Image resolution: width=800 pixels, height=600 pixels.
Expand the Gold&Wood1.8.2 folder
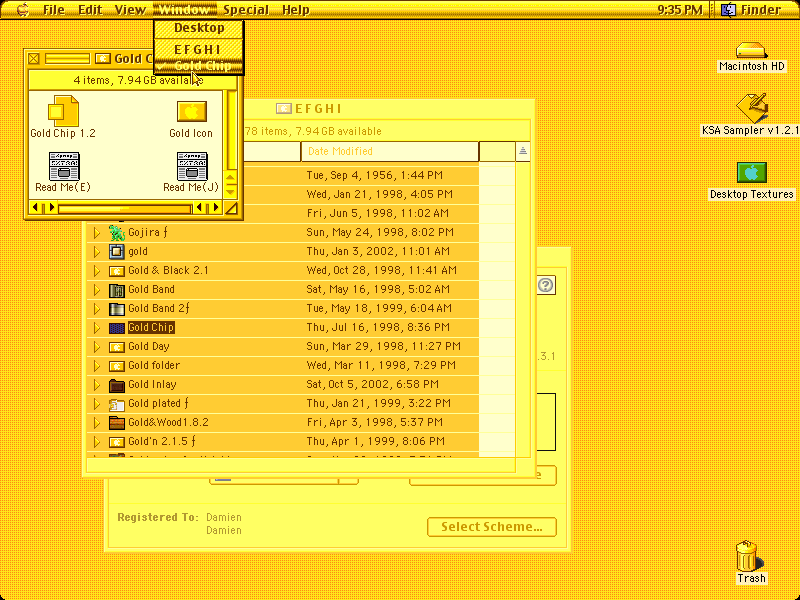(96, 423)
